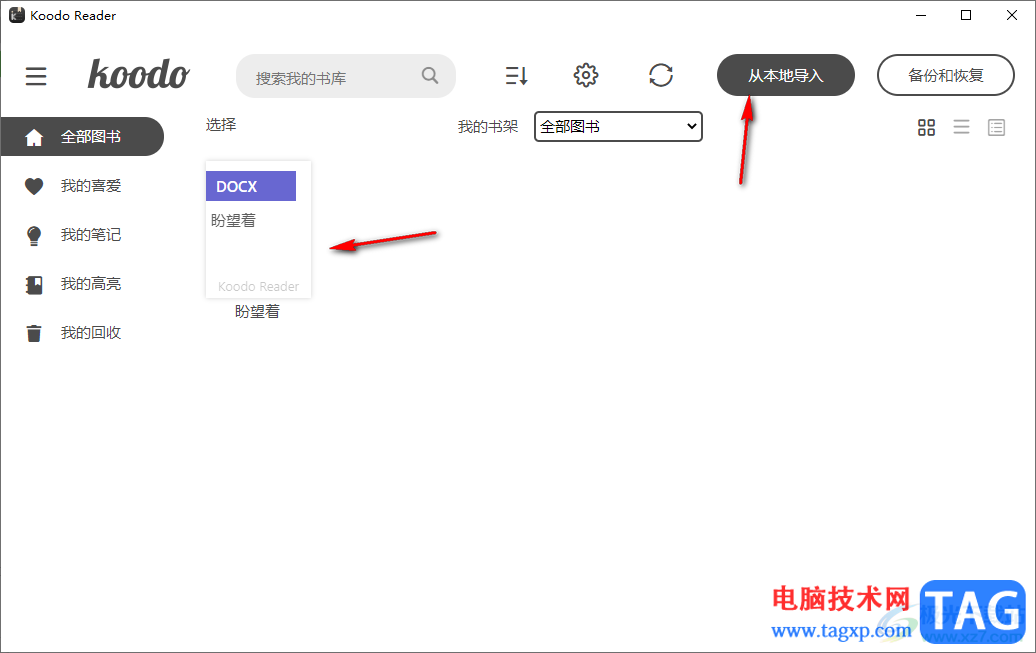The width and height of the screenshot is (1036, 653).
Task: Maximize the Koodo Reader window
Action: tap(966, 15)
